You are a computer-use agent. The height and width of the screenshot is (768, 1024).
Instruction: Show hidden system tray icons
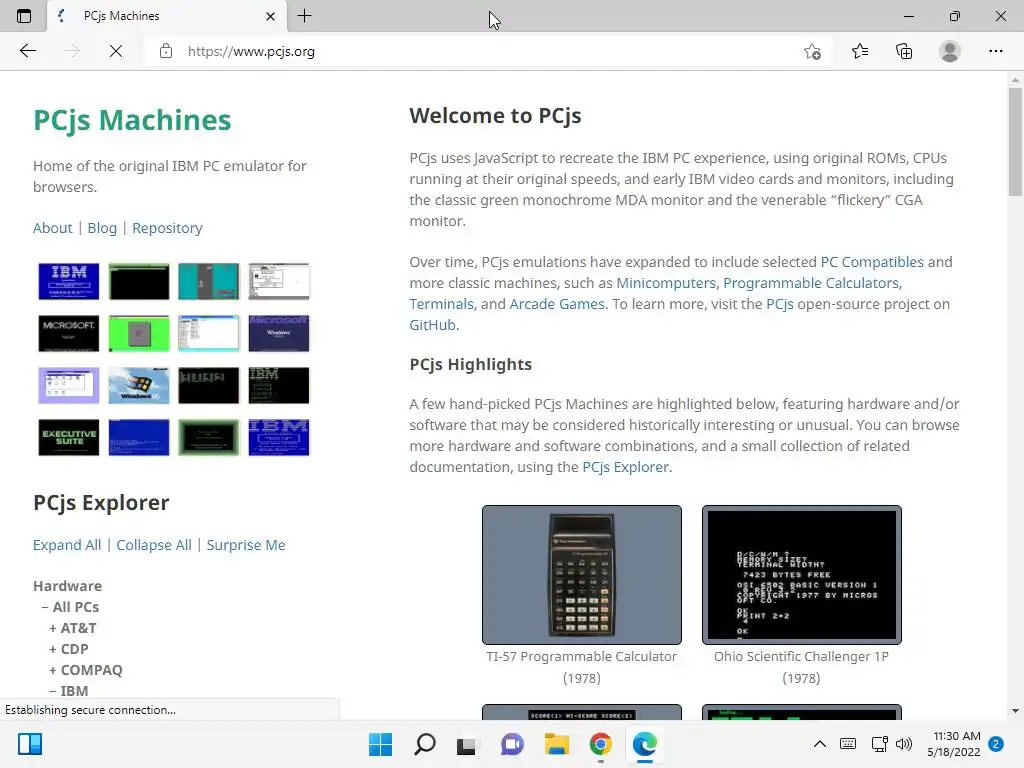(820, 744)
